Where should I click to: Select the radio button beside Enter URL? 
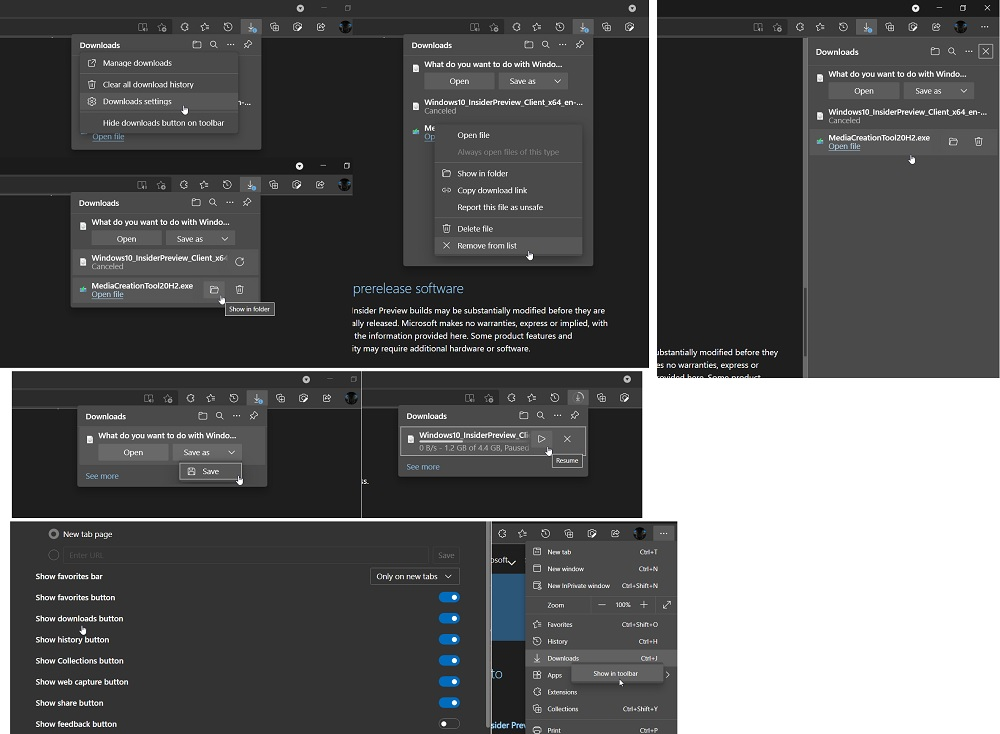54,555
